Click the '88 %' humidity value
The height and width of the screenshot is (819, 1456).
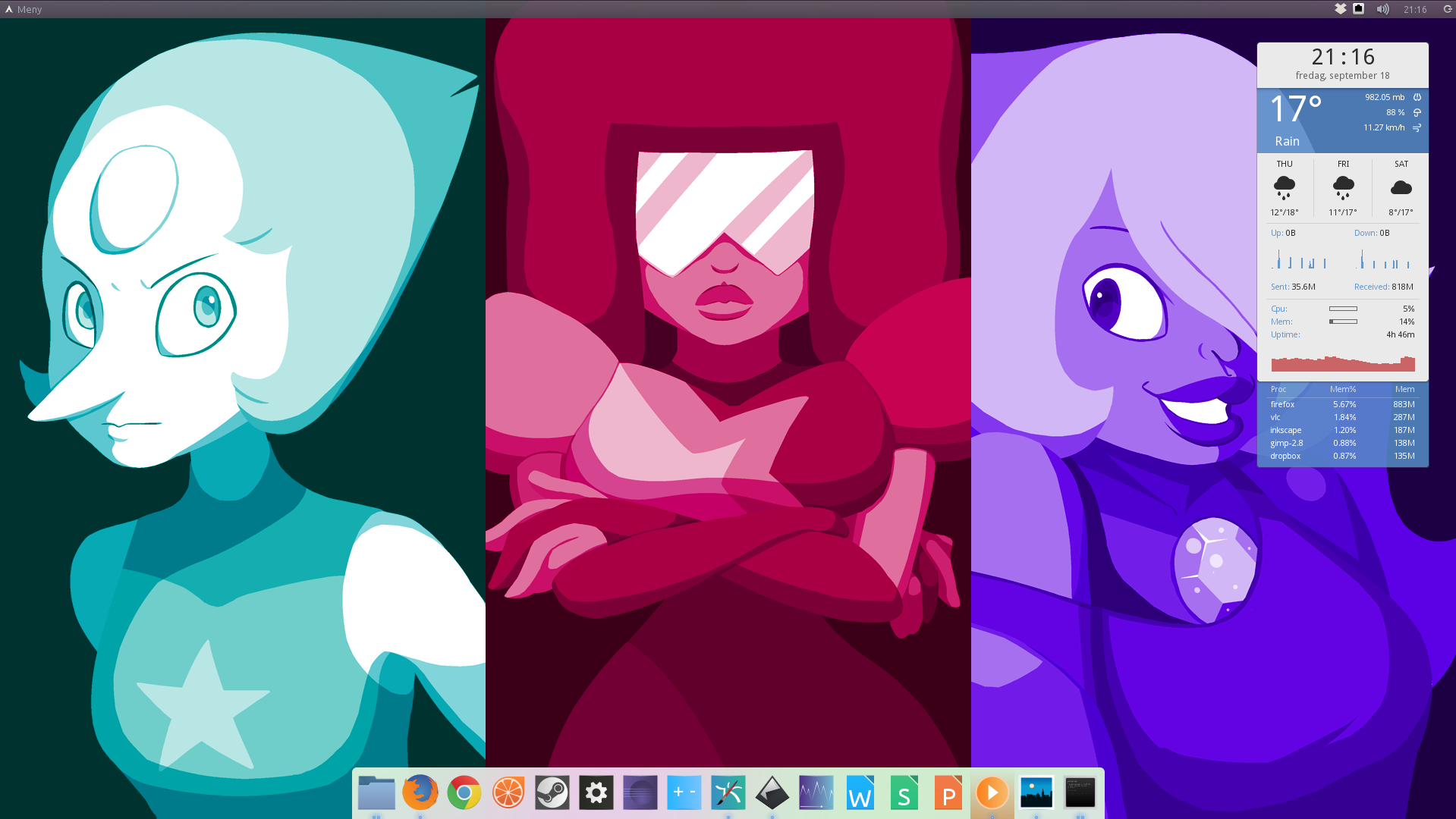pos(1395,112)
